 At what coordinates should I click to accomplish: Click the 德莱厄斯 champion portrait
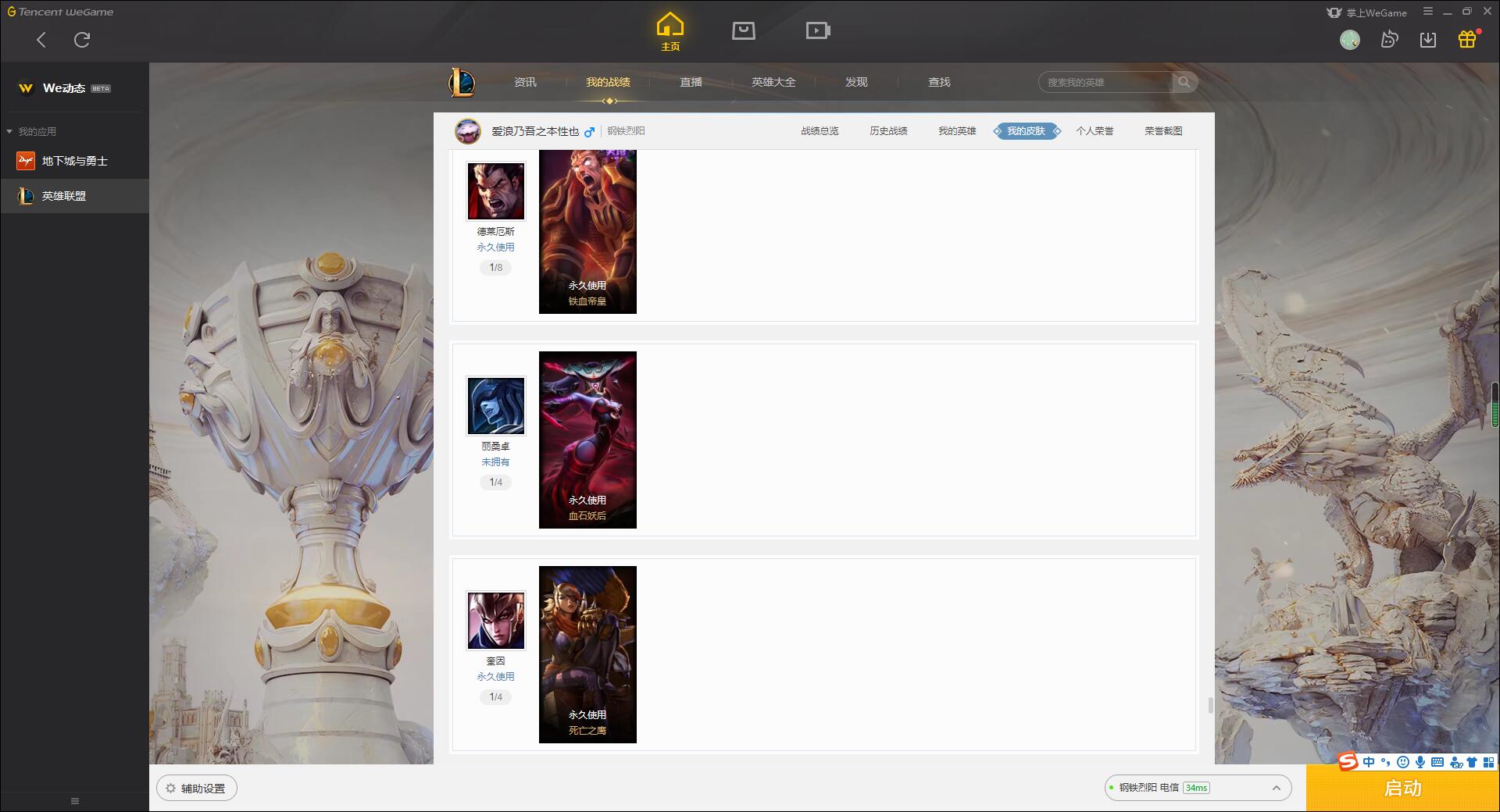click(496, 191)
